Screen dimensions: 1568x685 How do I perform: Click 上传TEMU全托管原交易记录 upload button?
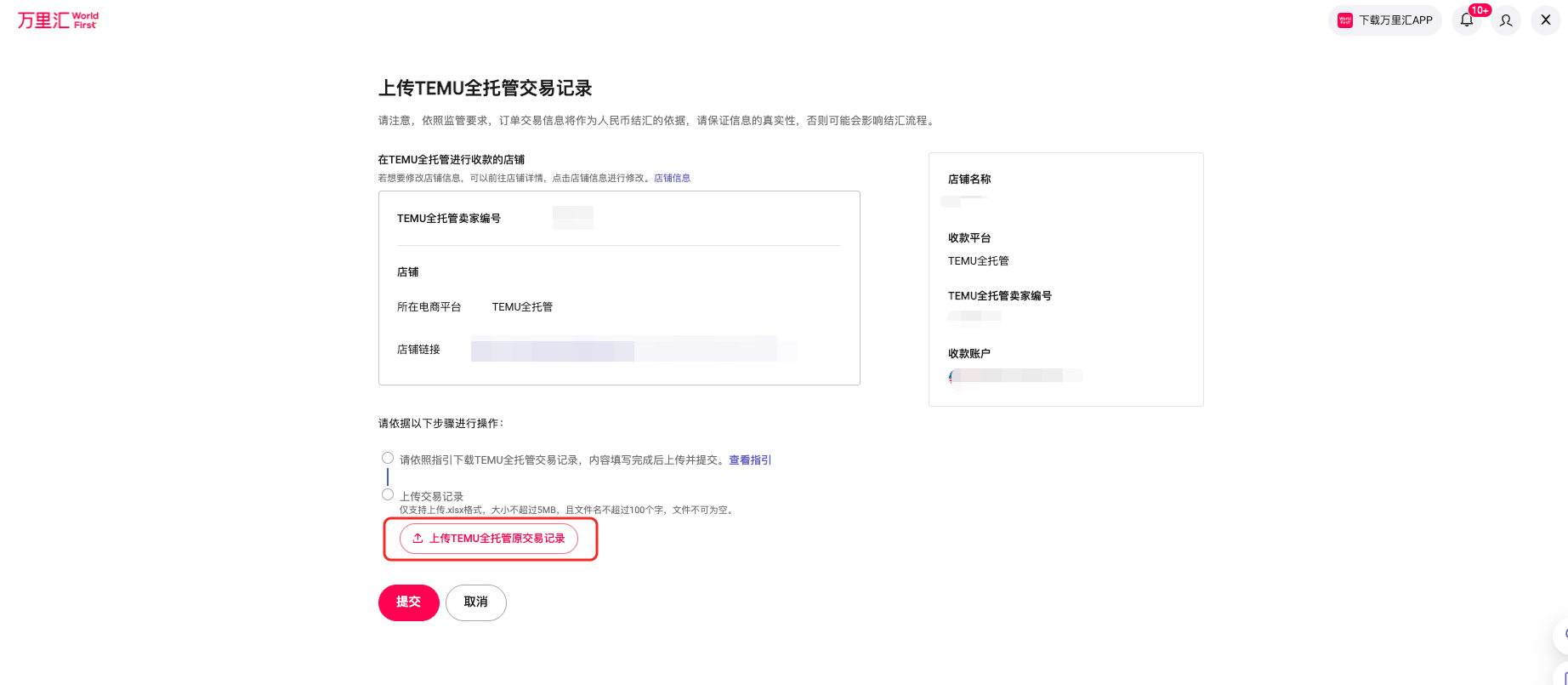489,539
